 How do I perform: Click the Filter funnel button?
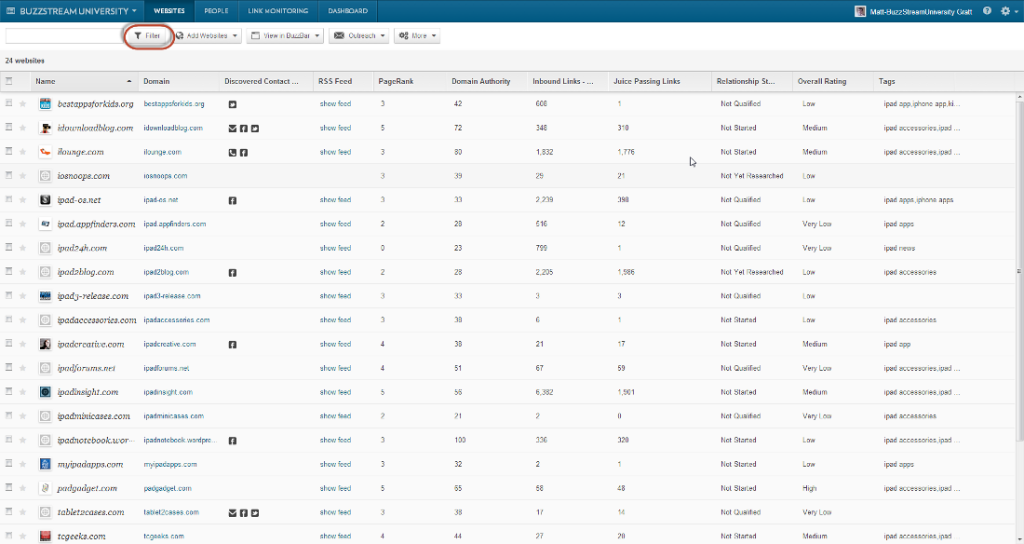(x=148, y=36)
